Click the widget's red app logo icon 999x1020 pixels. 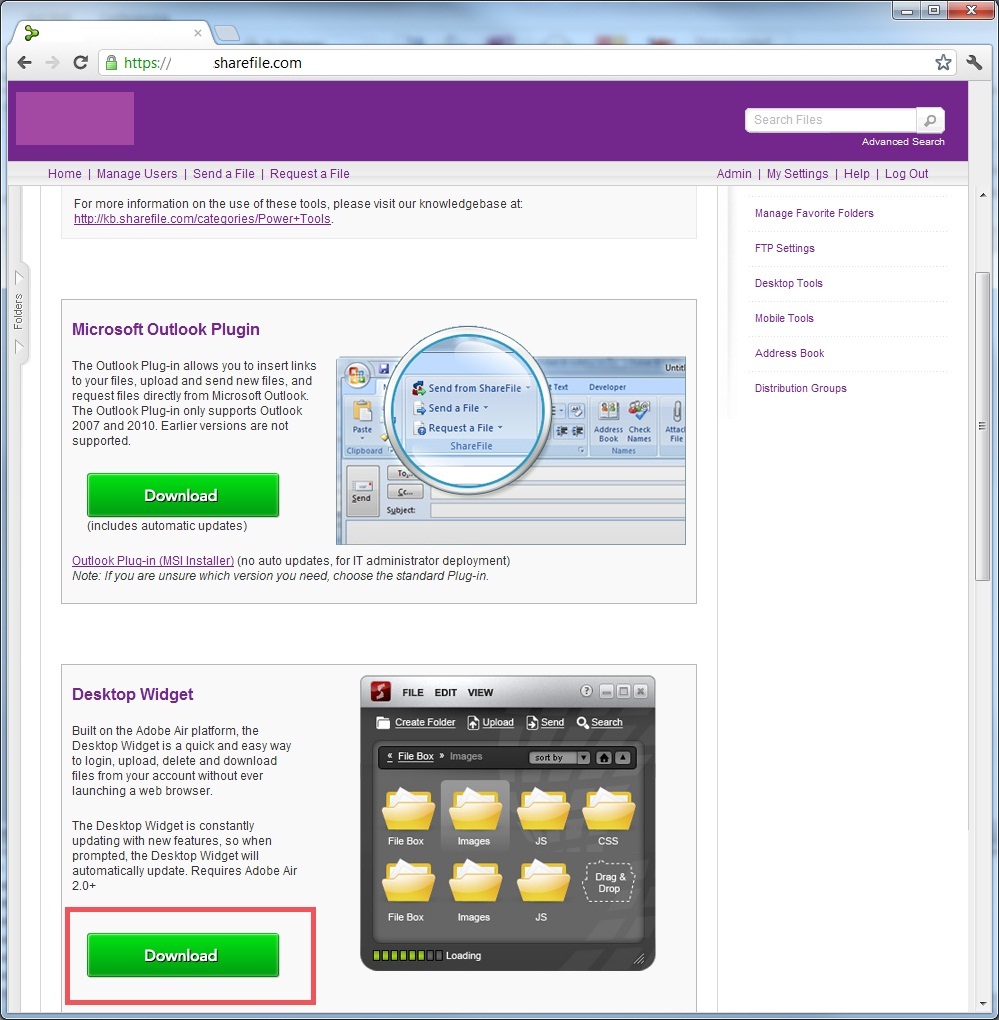click(380, 691)
